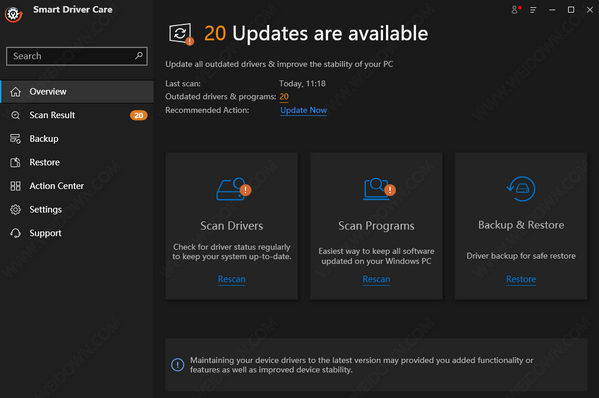Click 'Driver backup for safe restore' text
Screen dimensions: 599x398
pos(521,256)
